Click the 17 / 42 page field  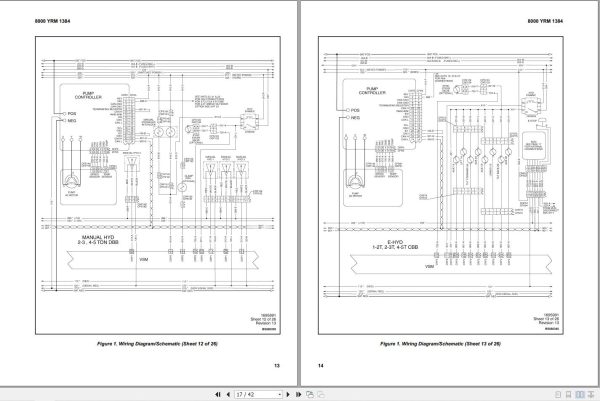point(256,394)
